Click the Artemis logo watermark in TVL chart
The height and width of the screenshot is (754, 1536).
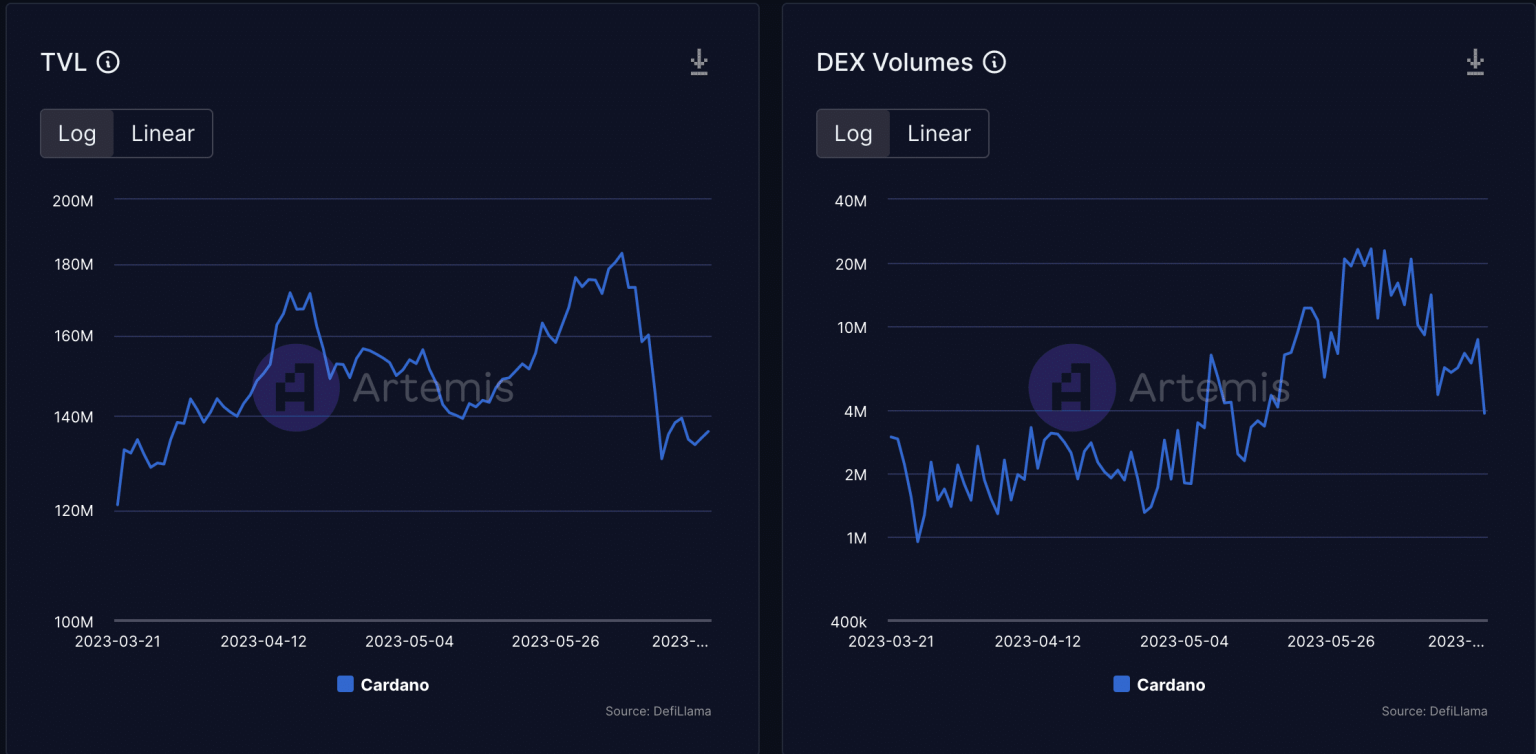pos(297,387)
